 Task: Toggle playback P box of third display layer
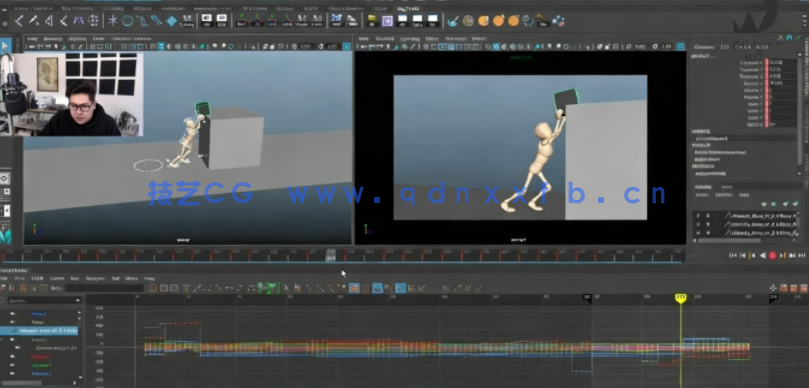pos(708,233)
